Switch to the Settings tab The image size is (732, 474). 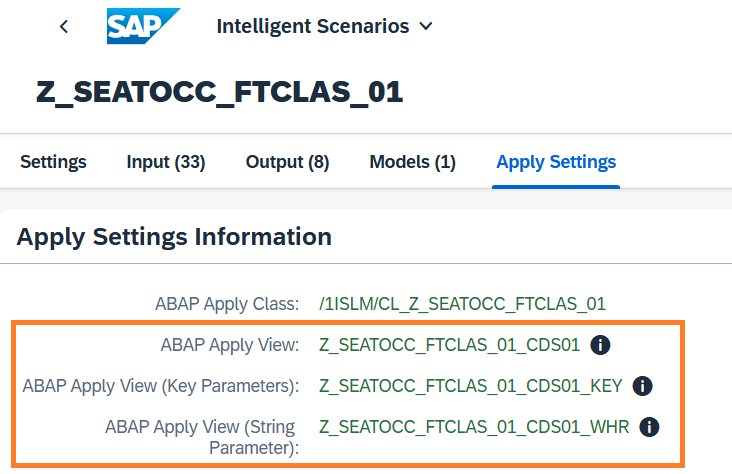pos(53,162)
